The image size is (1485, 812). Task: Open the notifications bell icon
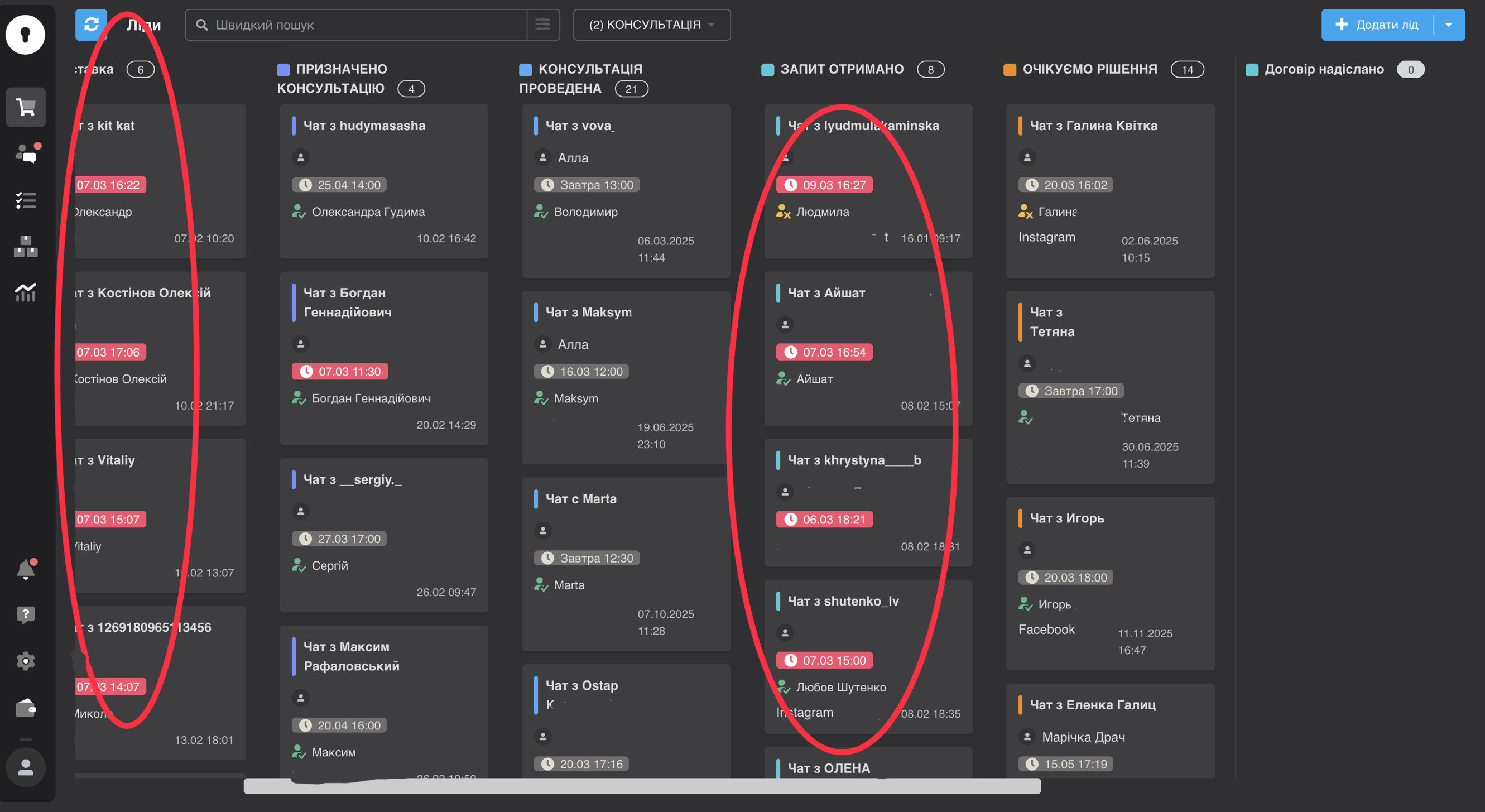(x=26, y=569)
